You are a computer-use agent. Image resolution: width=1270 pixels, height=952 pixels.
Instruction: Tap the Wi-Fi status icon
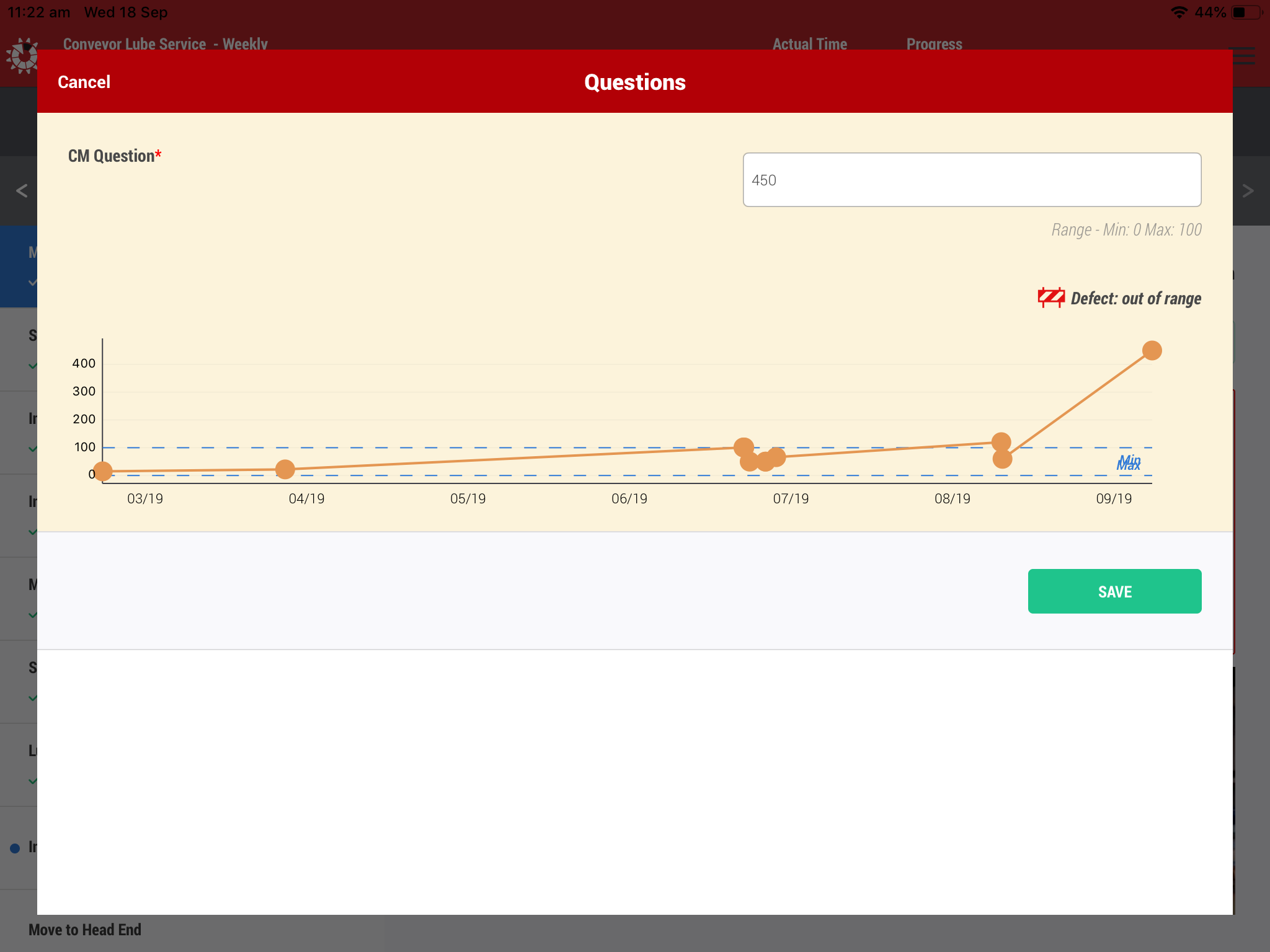pos(1178,12)
